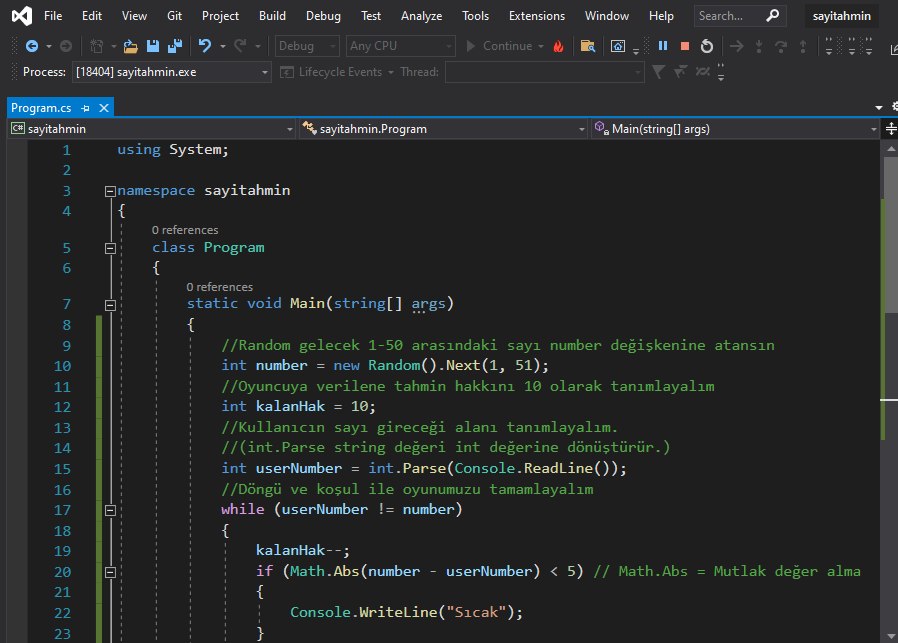
Task: Open the Debug menu
Action: [x=323, y=15]
